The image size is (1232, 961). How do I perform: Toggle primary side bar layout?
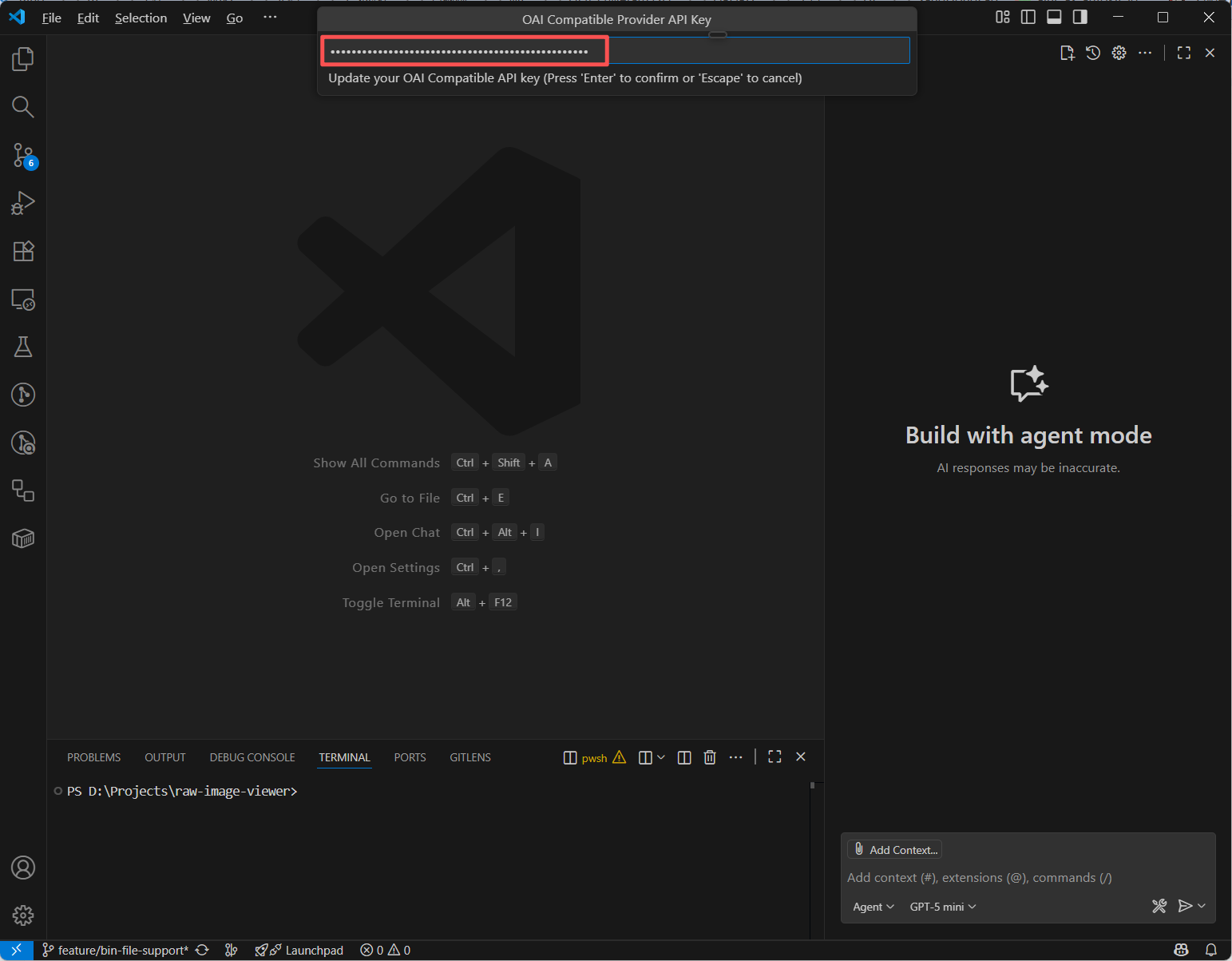(x=1028, y=17)
